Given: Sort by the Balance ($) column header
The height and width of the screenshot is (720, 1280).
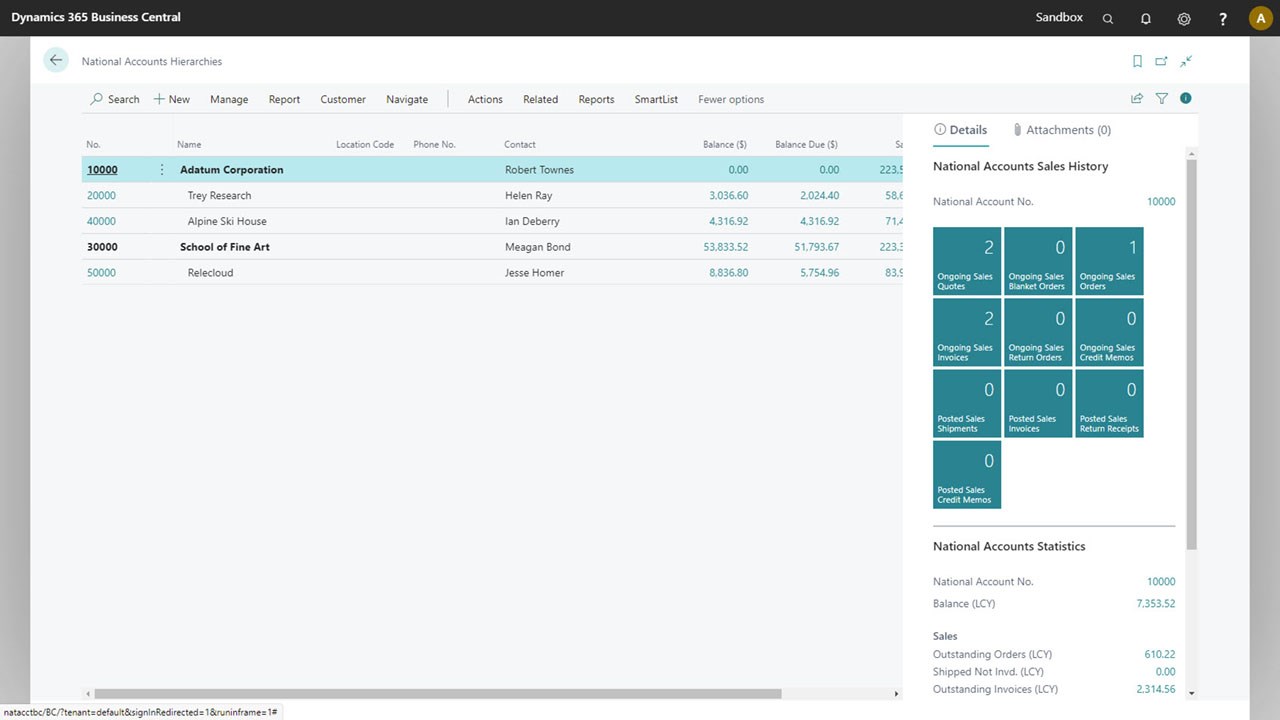Looking at the screenshot, I should [724, 145].
